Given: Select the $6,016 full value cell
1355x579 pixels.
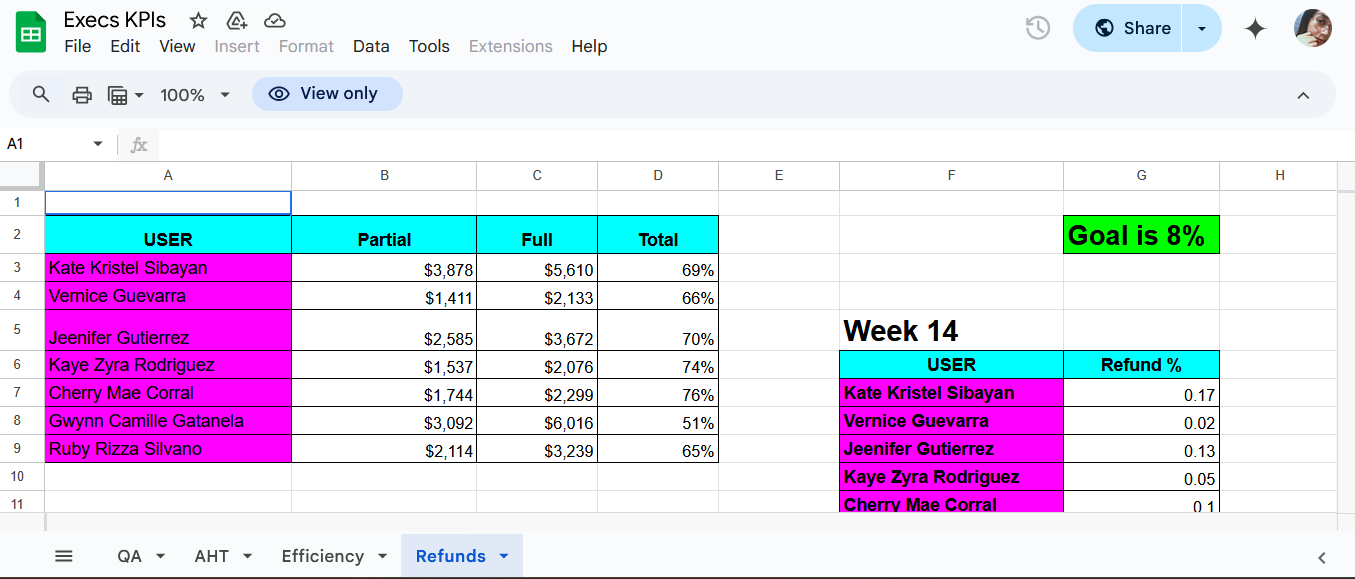Looking at the screenshot, I should coord(537,421).
